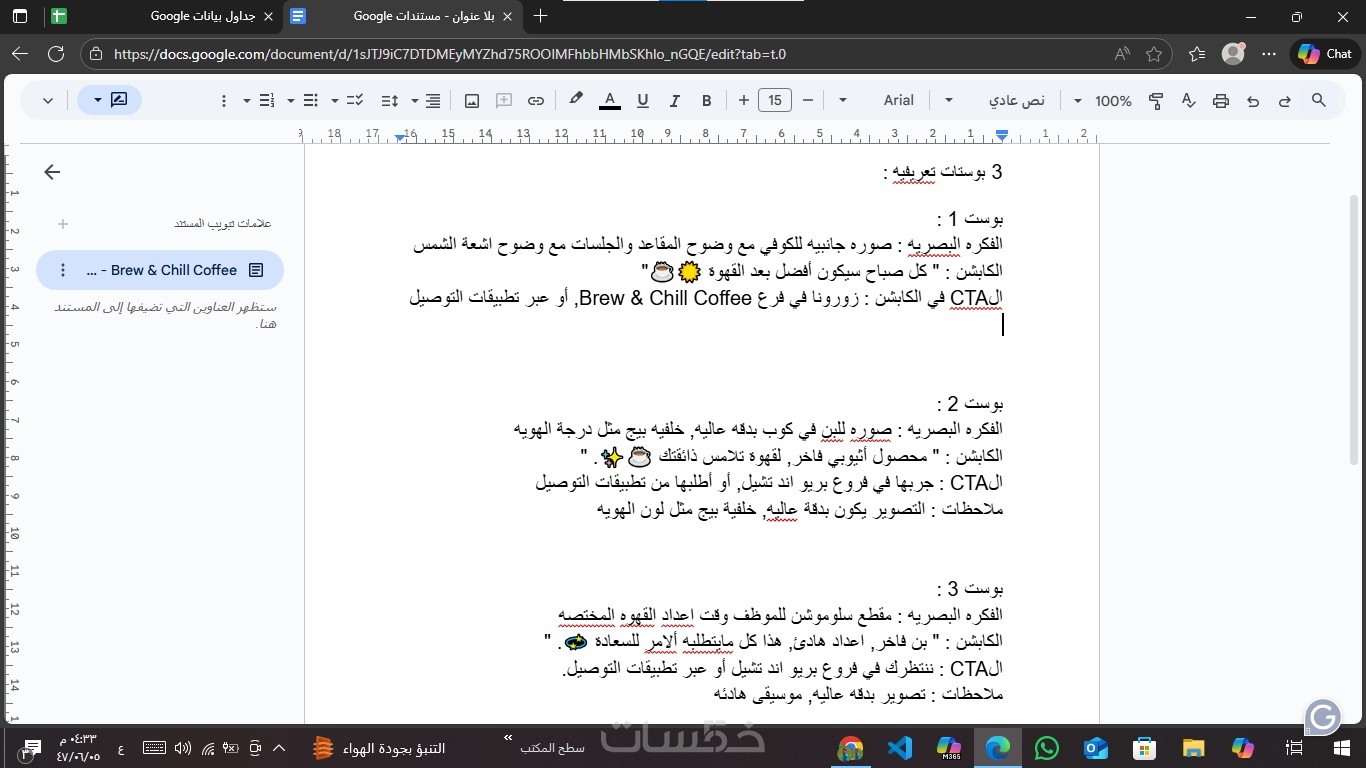Open Copilot Chat in Edge
This screenshot has height=768, width=1366.
coord(1325,54)
